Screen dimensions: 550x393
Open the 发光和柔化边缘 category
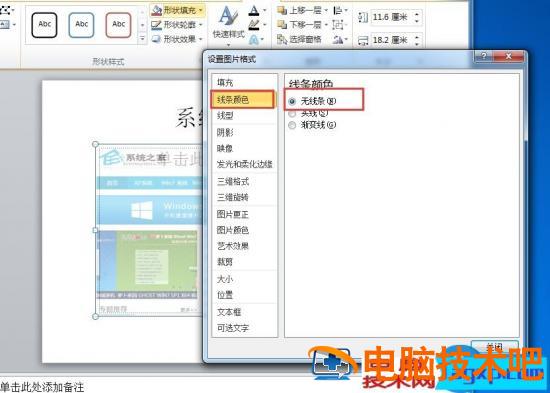244,164
